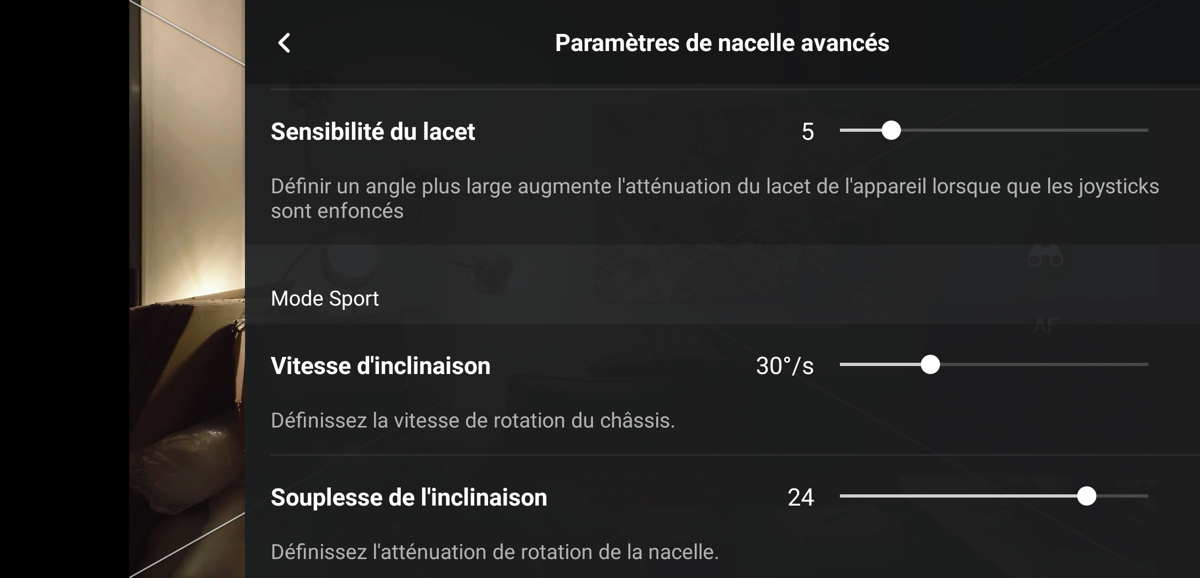Select the Vitesse d'inclinaison slider knob

pyautogui.click(x=930, y=365)
